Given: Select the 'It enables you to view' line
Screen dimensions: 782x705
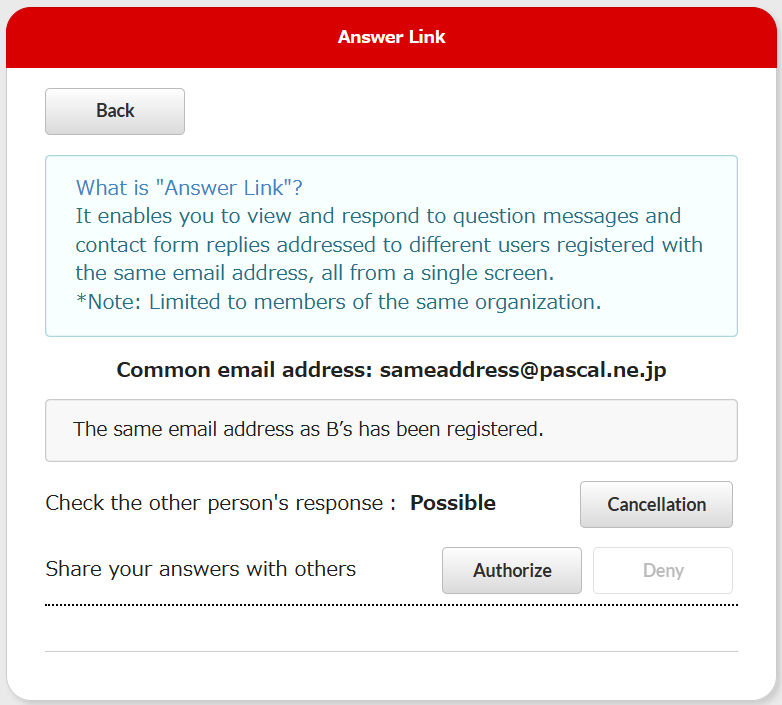Looking at the screenshot, I should click(378, 216).
